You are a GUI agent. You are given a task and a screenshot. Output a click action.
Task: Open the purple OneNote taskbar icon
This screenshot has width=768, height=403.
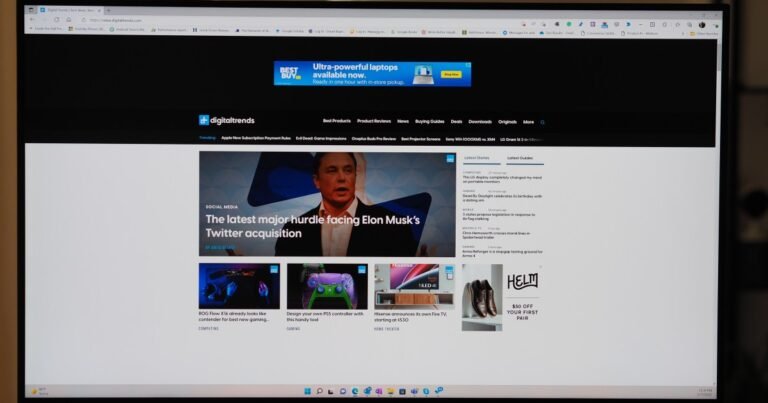(x=379, y=391)
